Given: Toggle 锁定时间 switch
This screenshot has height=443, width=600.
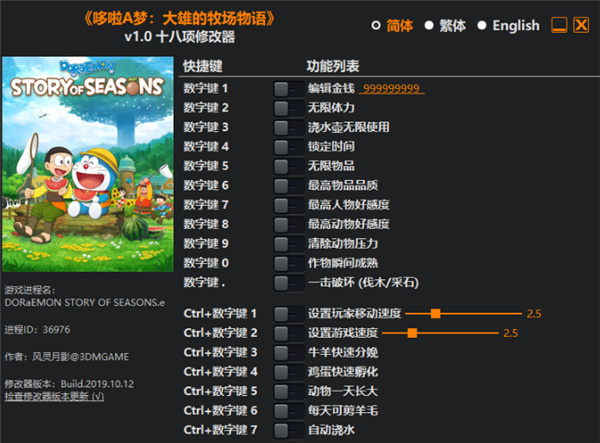Looking at the screenshot, I should pyautogui.click(x=289, y=147).
